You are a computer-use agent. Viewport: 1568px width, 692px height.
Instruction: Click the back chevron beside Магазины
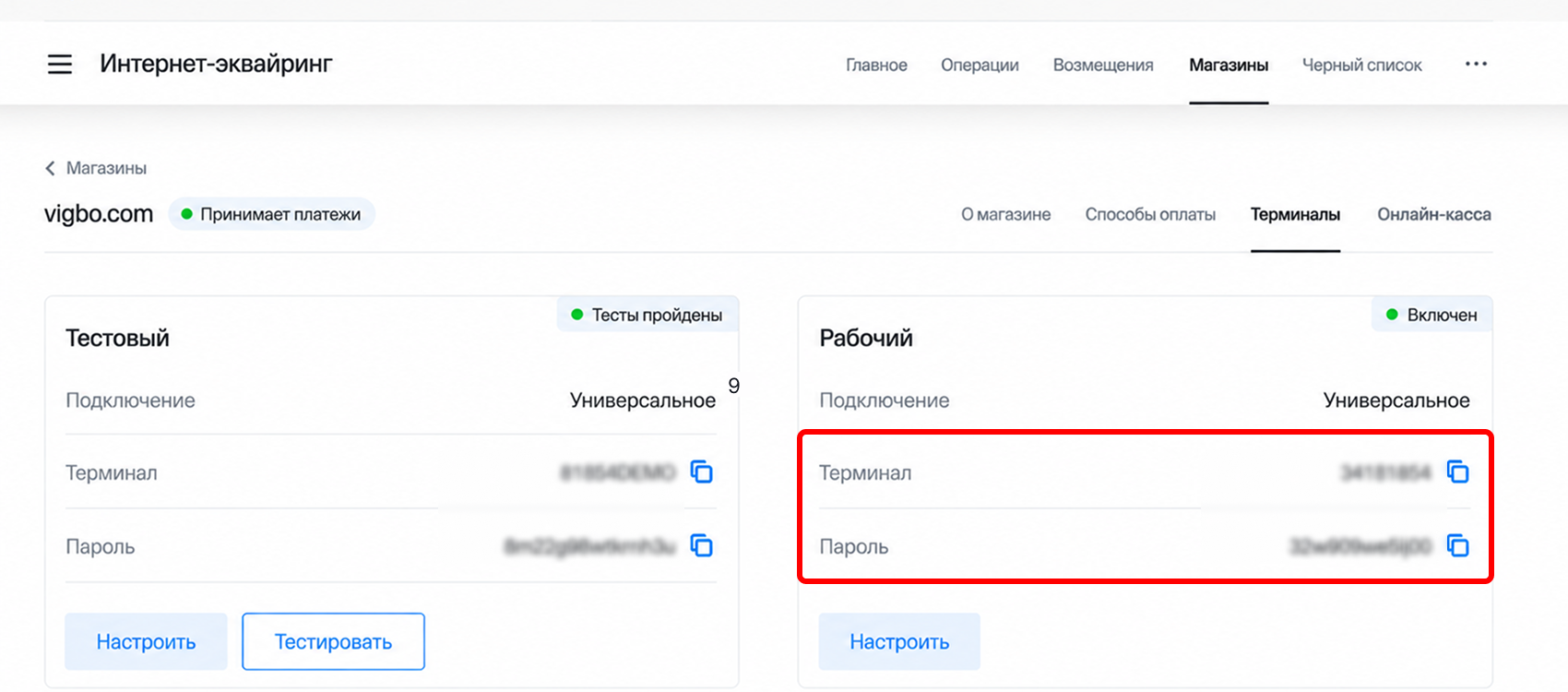tap(50, 168)
